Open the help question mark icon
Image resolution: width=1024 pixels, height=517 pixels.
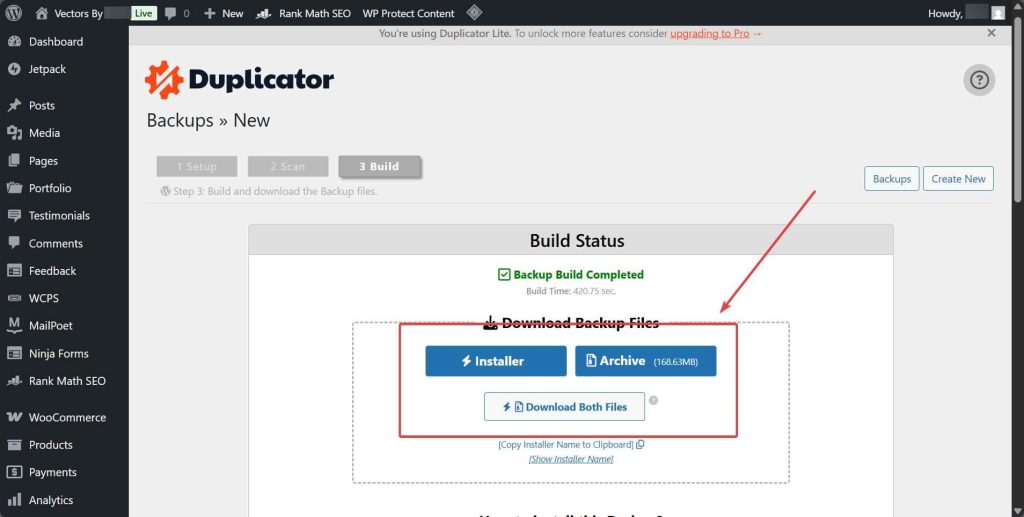979,80
